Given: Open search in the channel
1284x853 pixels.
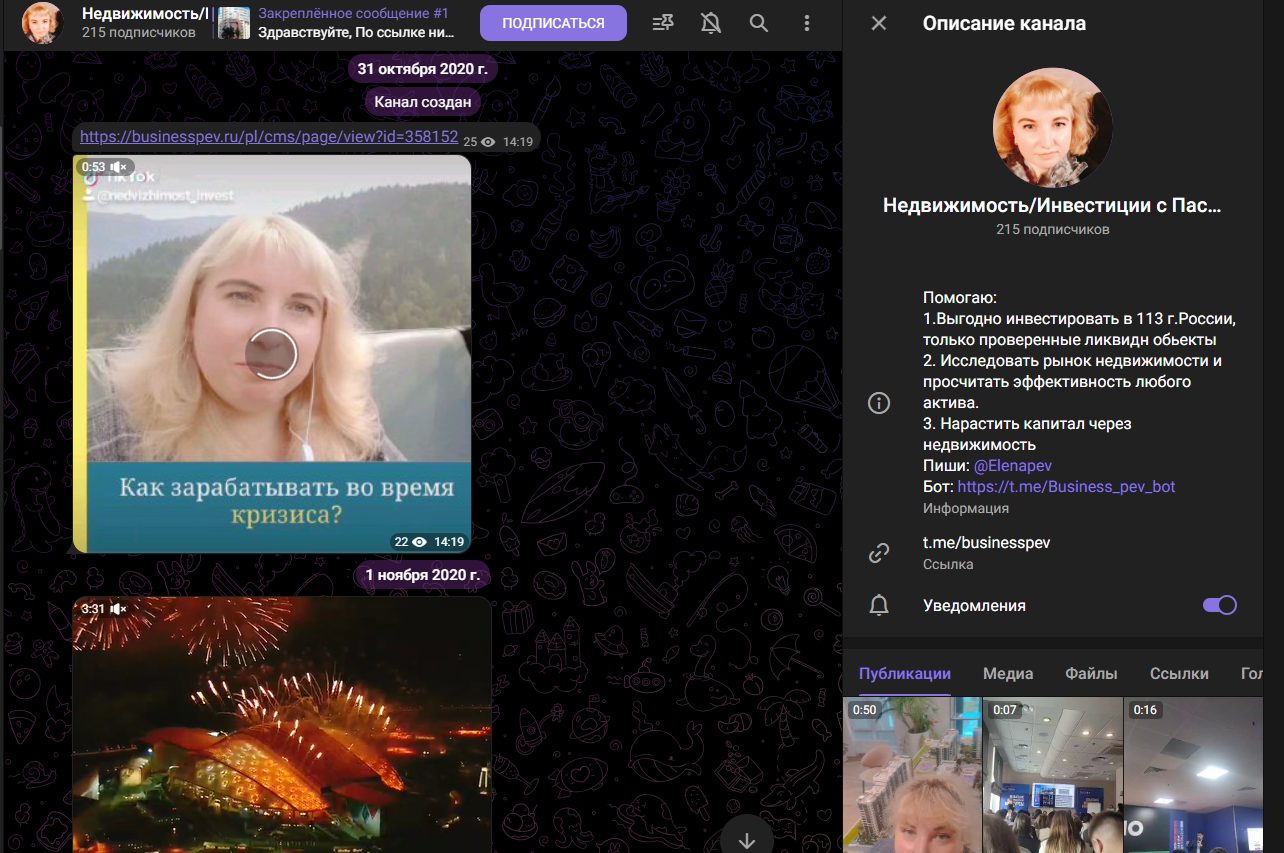Looking at the screenshot, I should pyautogui.click(x=759, y=23).
